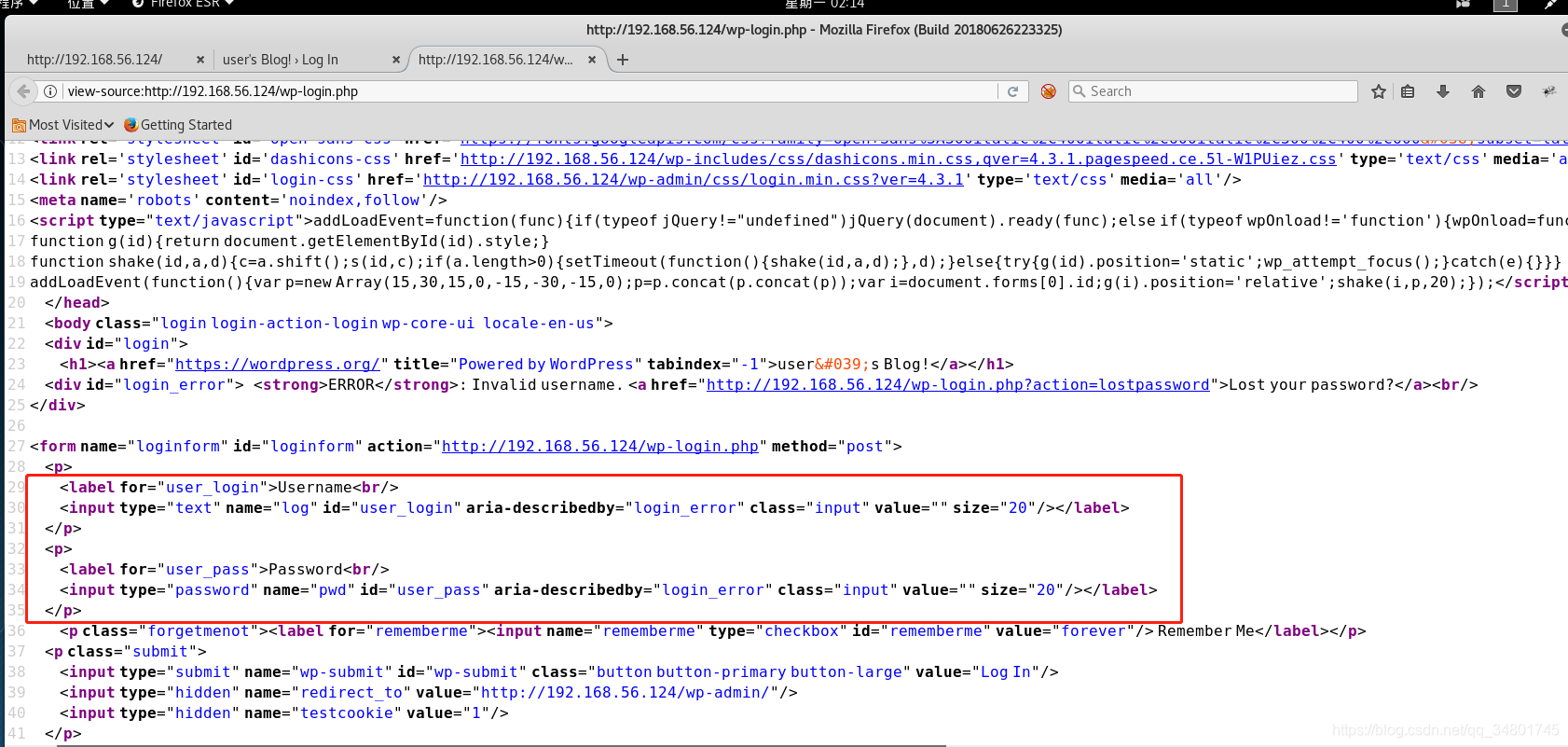
Task: Close the http://192.168.56.124/ first tab
Action: tap(200, 60)
